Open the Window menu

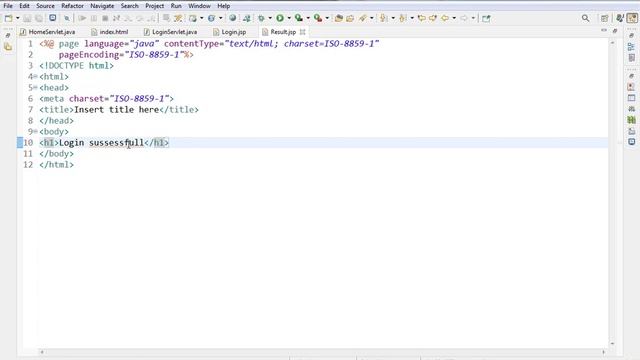click(199, 6)
